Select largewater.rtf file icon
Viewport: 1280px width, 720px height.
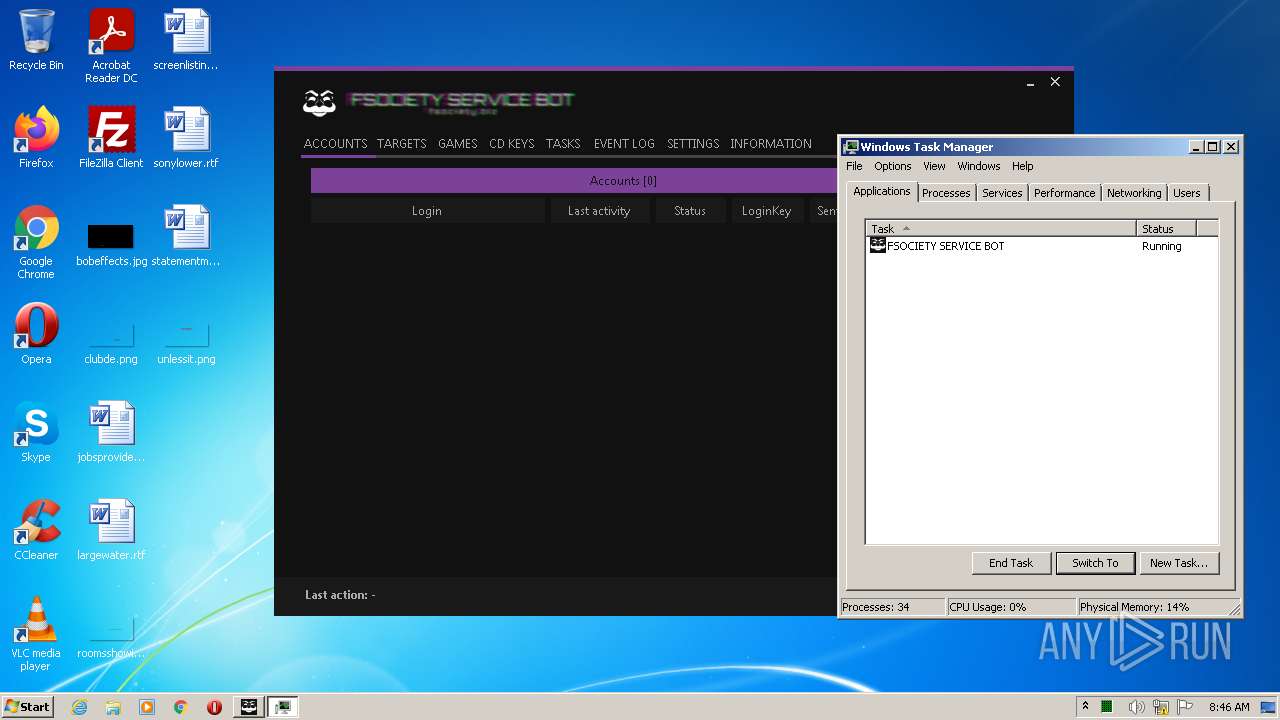point(111,529)
